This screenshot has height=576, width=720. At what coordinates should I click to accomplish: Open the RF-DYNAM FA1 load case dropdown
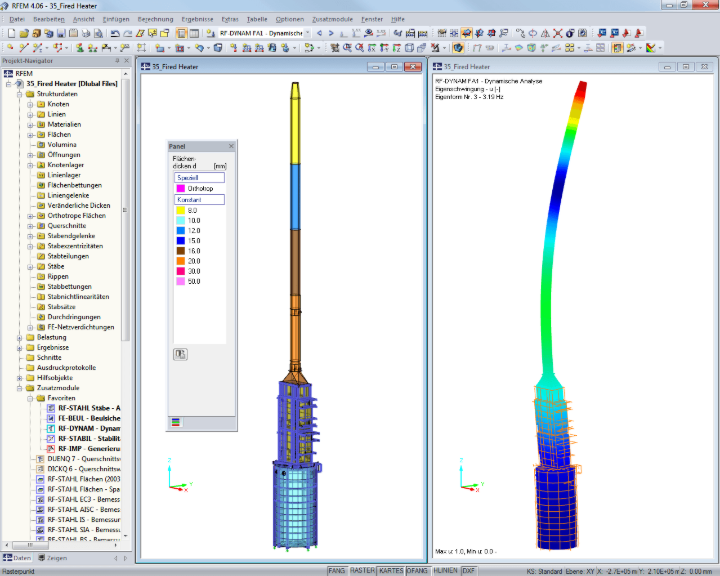tap(308, 33)
